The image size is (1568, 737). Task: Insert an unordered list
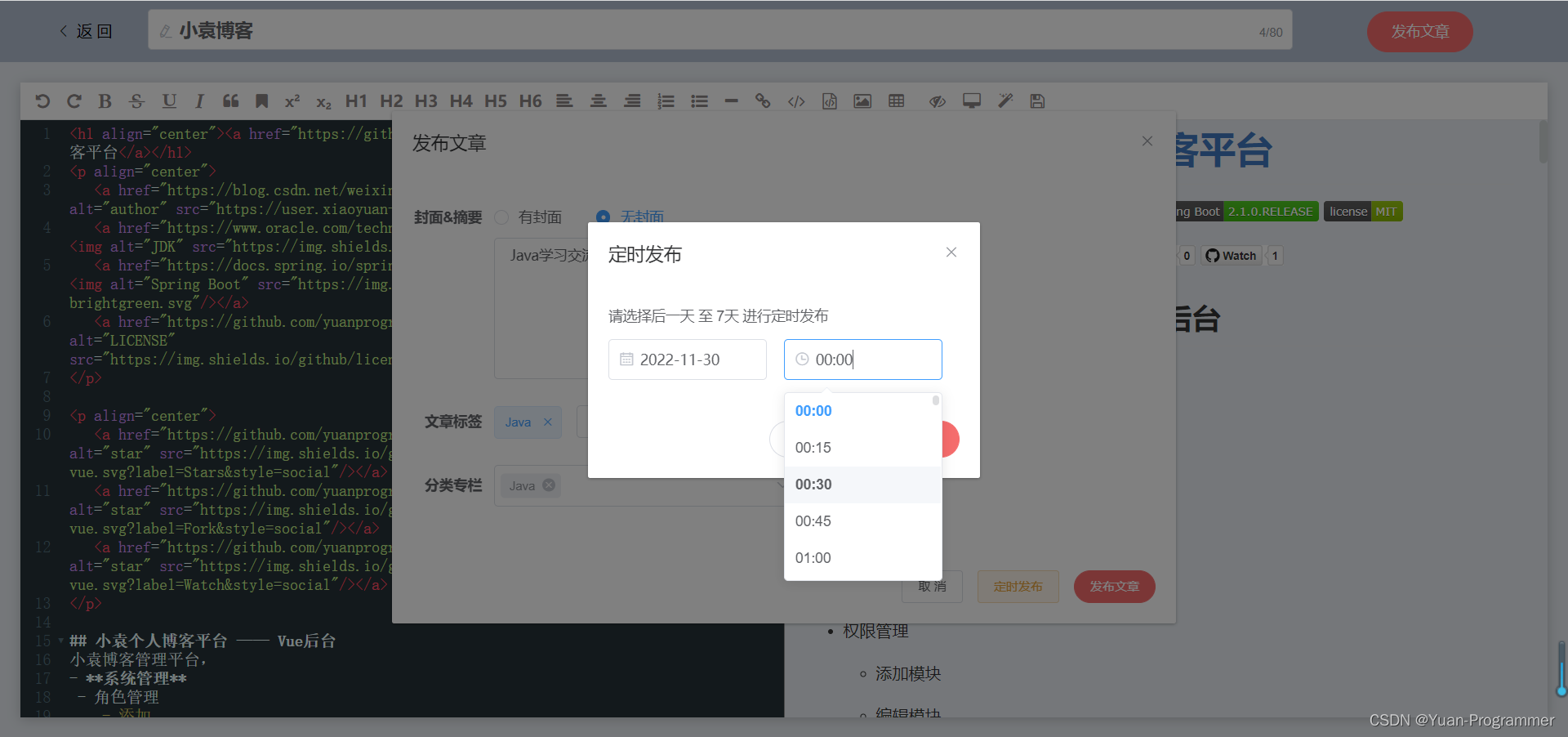coord(699,101)
